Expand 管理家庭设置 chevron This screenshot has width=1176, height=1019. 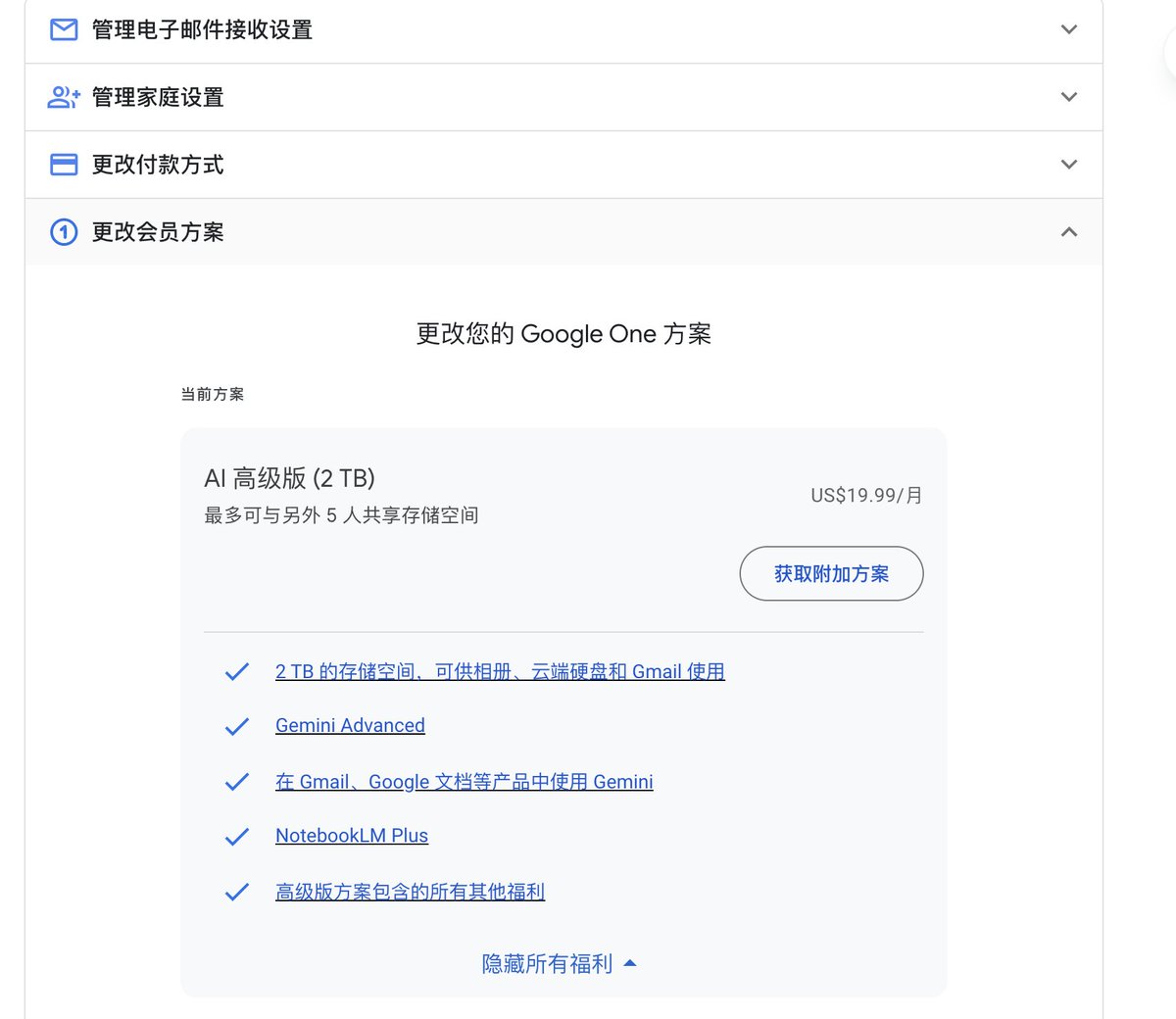pyautogui.click(x=1069, y=97)
